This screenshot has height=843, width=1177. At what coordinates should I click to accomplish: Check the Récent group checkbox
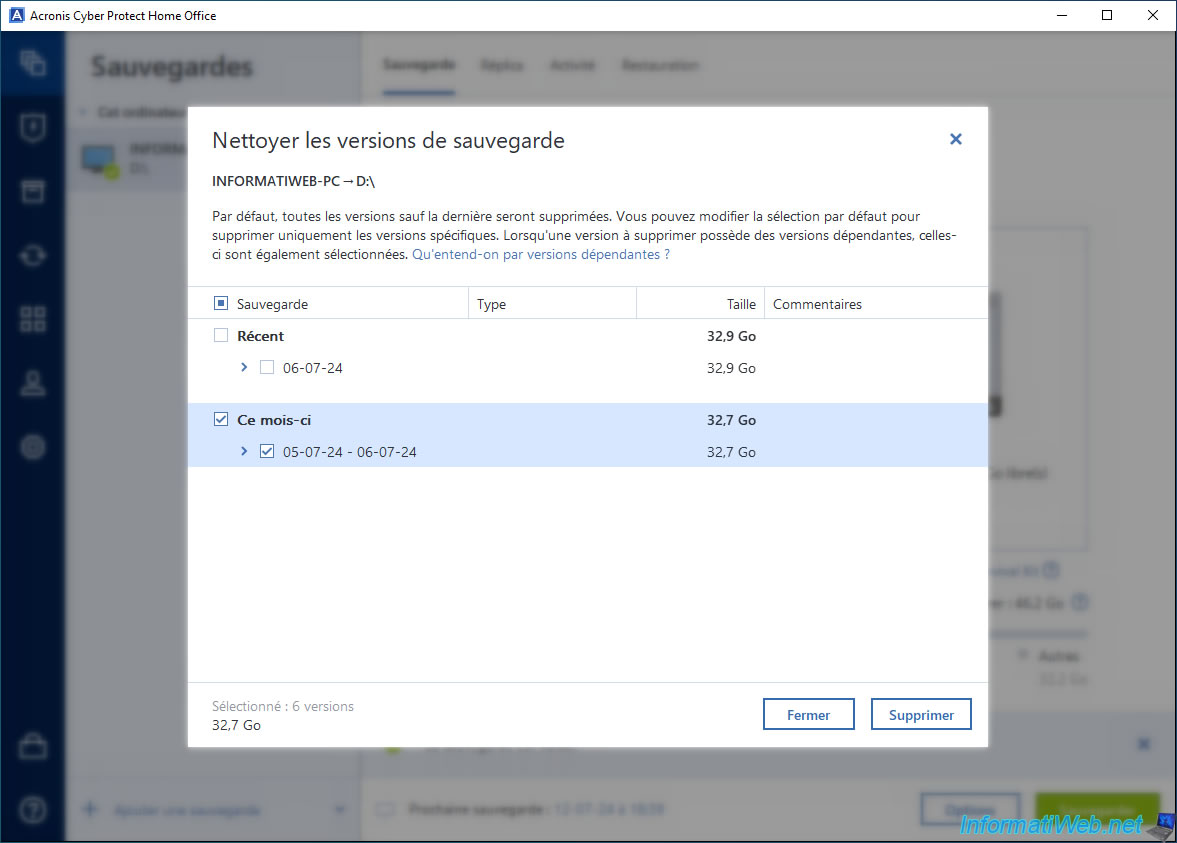click(x=221, y=336)
